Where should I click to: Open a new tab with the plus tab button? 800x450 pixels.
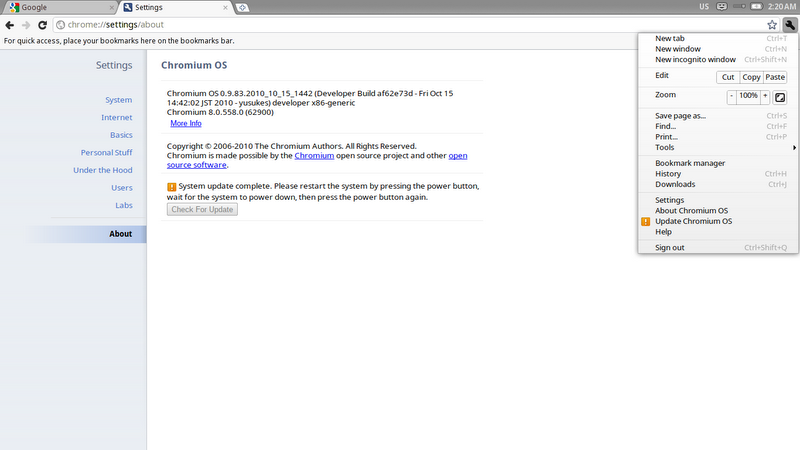[x=242, y=8]
